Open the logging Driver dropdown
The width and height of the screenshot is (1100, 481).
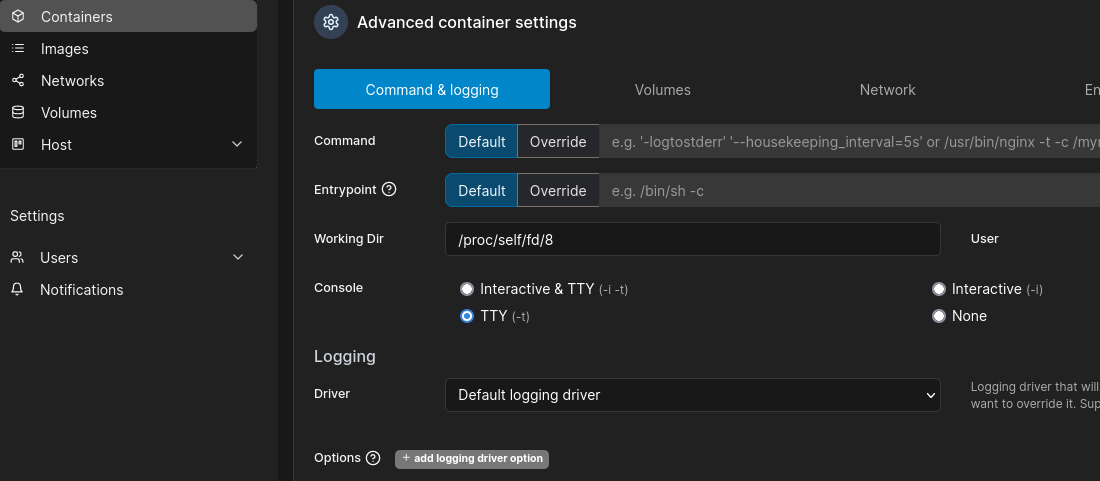[x=692, y=395]
